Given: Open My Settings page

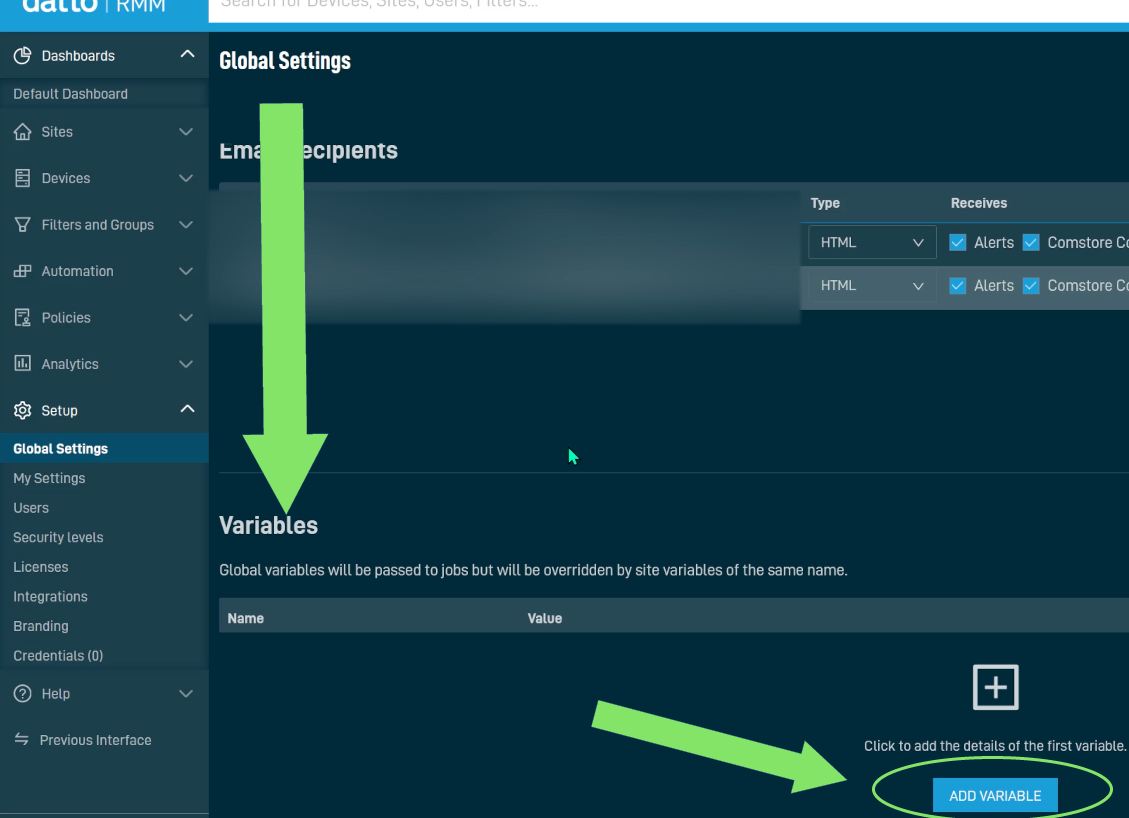Looking at the screenshot, I should (49, 478).
